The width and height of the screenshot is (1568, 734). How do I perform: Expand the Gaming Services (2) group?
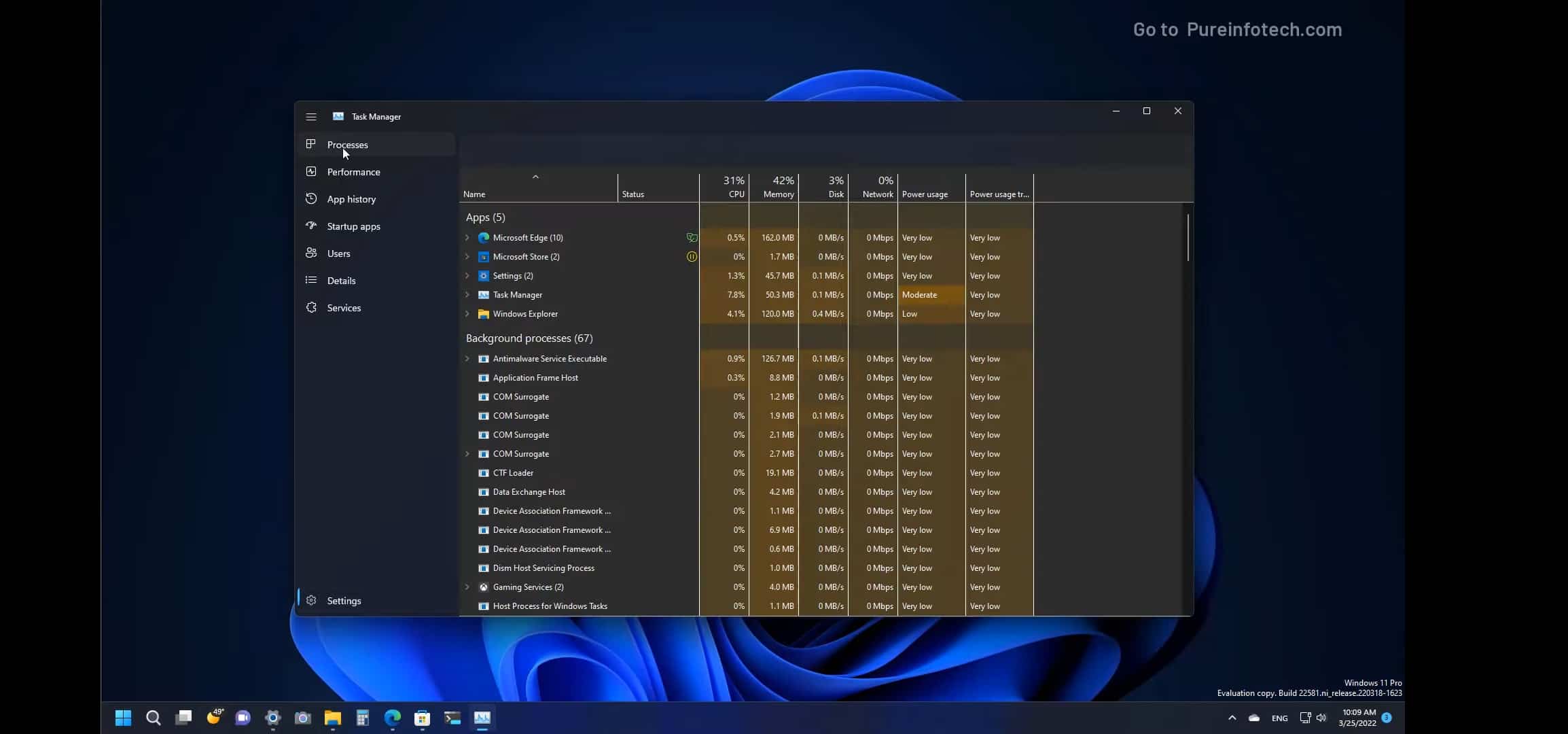pyautogui.click(x=467, y=587)
